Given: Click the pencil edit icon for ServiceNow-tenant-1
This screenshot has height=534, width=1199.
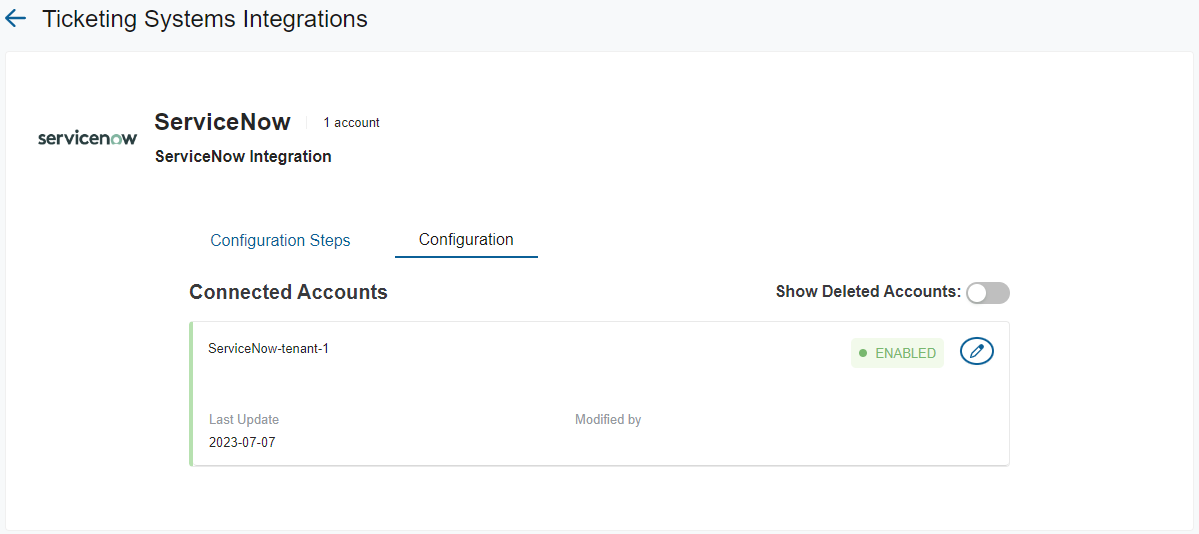Looking at the screenshot, I should [976, 351].
